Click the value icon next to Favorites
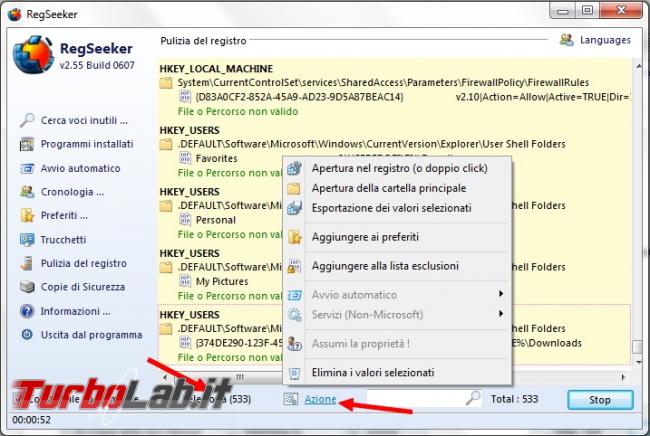This screenshot has height=436, width=650. pos(185,158)
